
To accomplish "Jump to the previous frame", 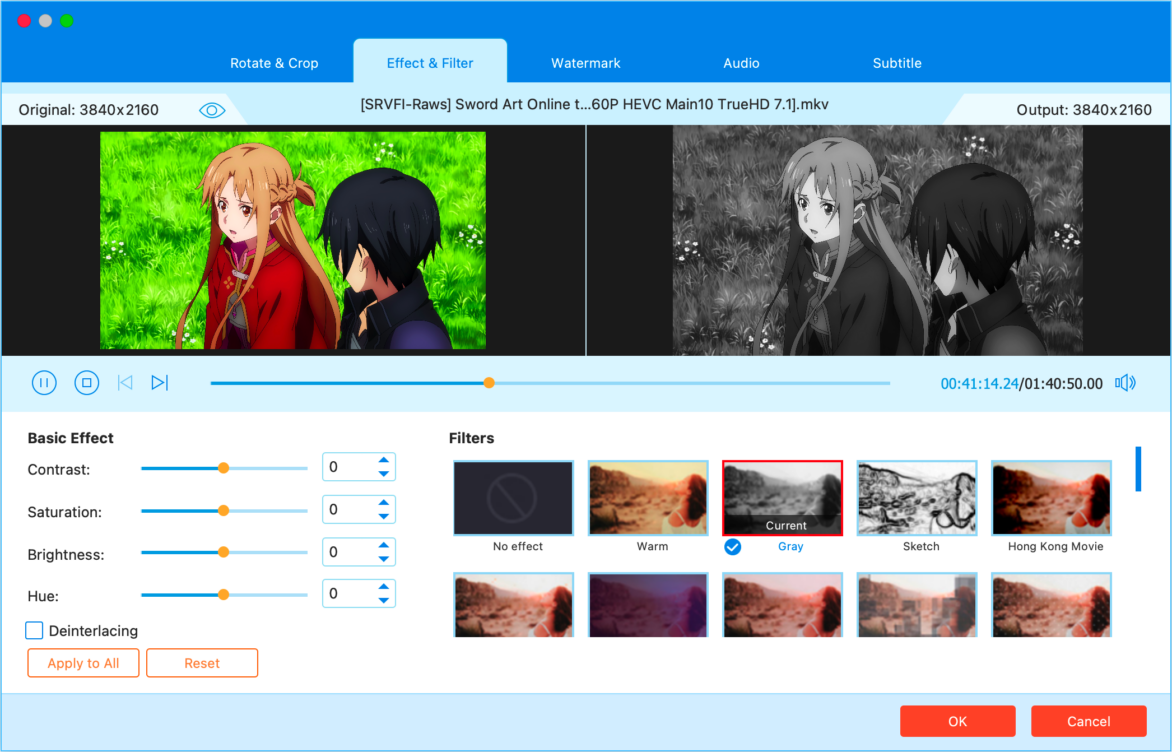I will [x=125, y=383].
